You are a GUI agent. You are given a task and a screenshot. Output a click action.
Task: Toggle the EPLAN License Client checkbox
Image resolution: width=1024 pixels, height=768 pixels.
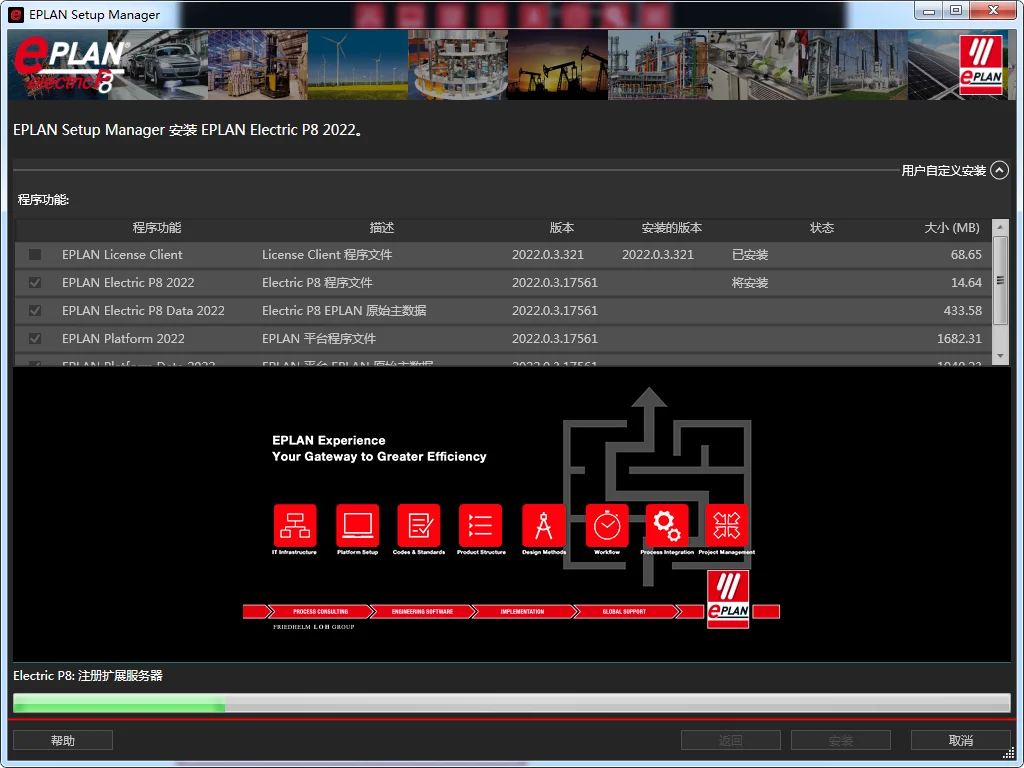(36, 255)
